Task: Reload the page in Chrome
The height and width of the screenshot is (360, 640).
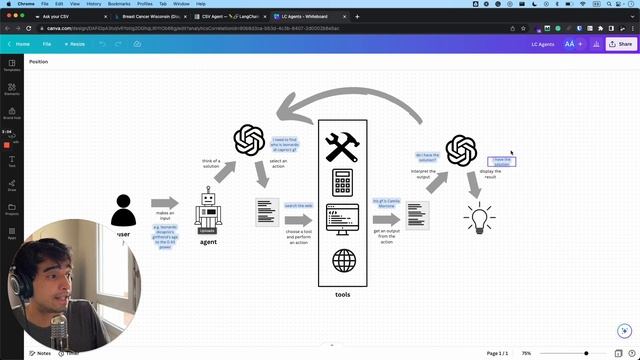Action: [x=29, y=29]
